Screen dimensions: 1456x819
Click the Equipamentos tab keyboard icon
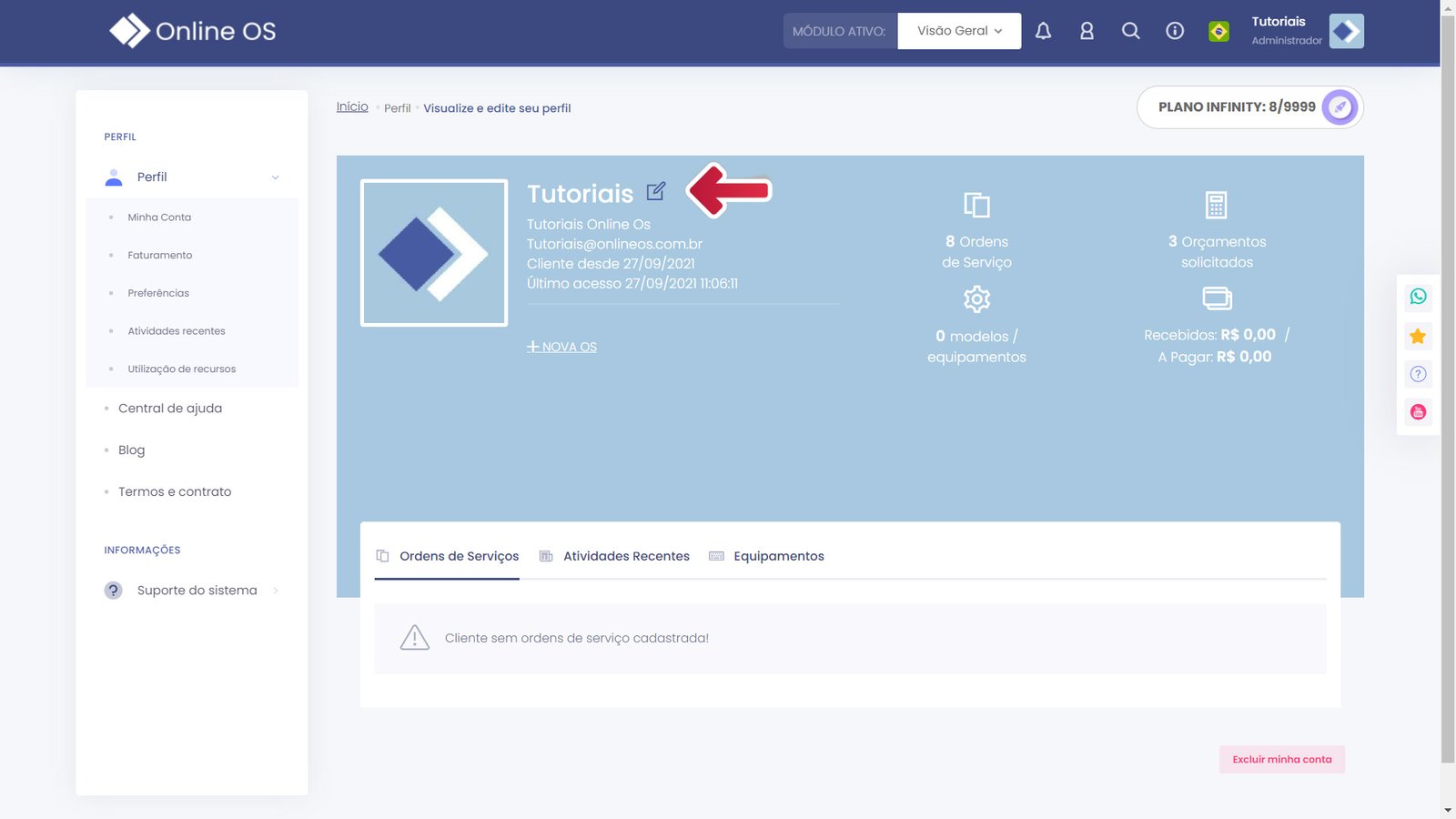tap(716, 556)
